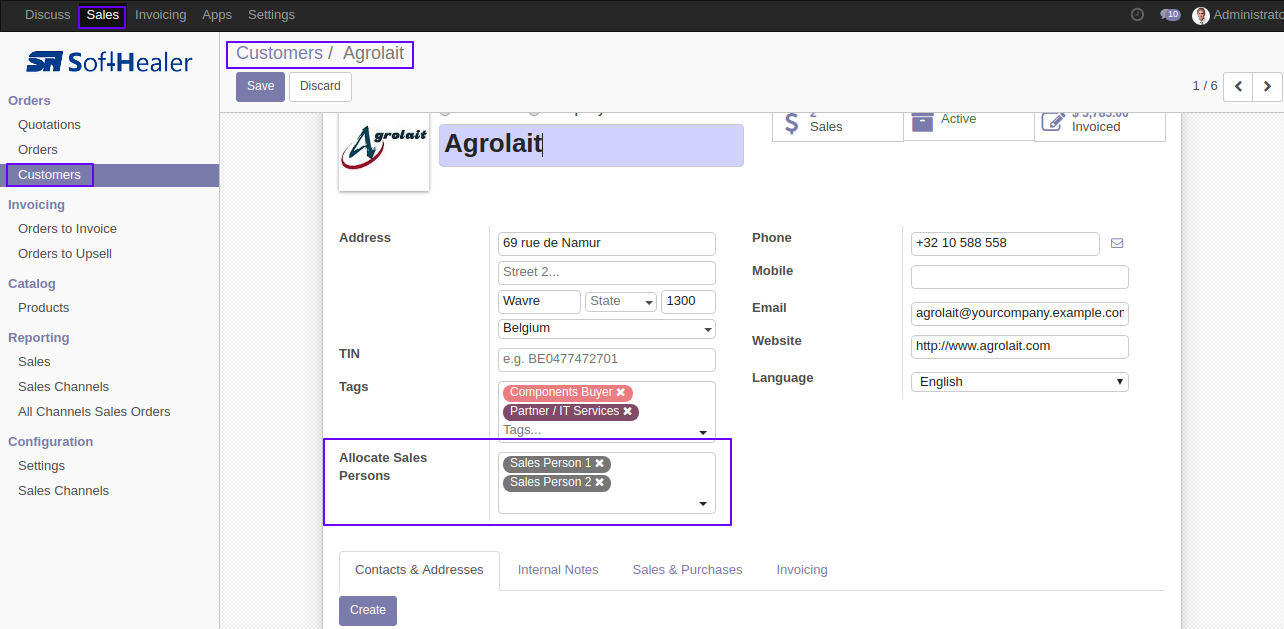
Task: Open the Invoiced stat button
Action: [x=1100, y=125]
